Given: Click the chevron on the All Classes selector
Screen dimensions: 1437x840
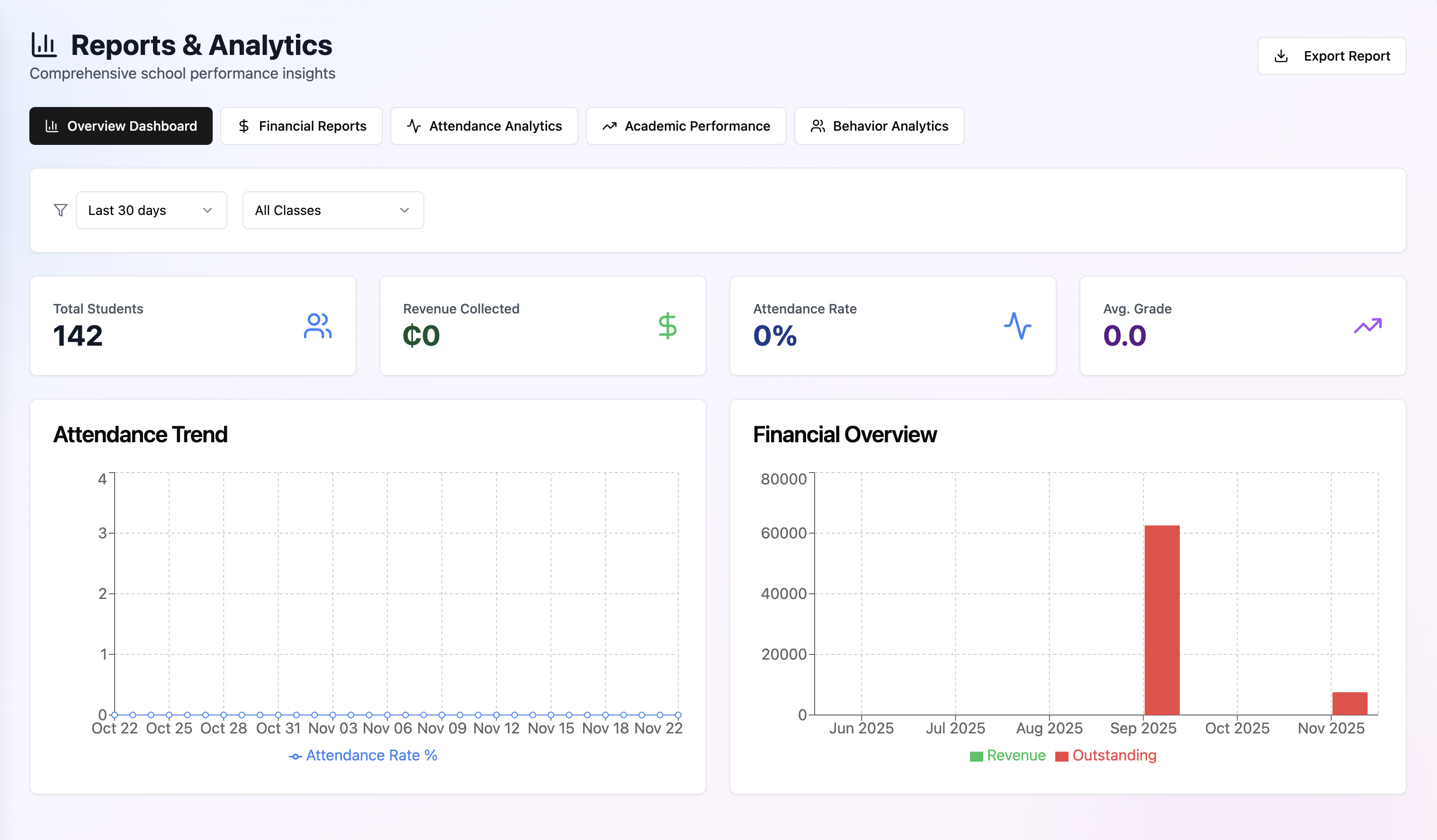Looking at the screenshot, I should click(404, 210).
